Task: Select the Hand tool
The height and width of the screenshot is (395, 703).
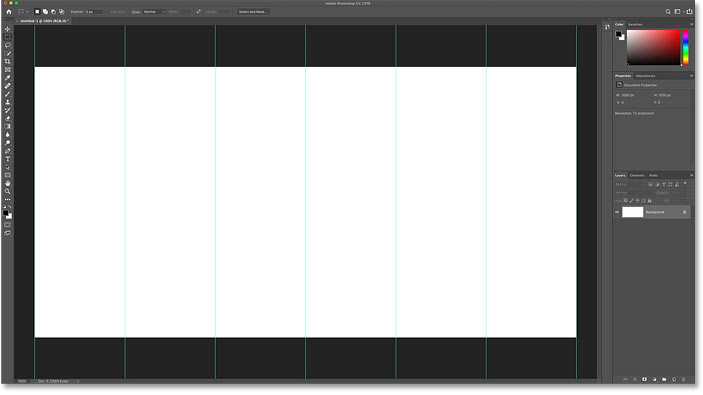Action: click(x=8, y=183)
